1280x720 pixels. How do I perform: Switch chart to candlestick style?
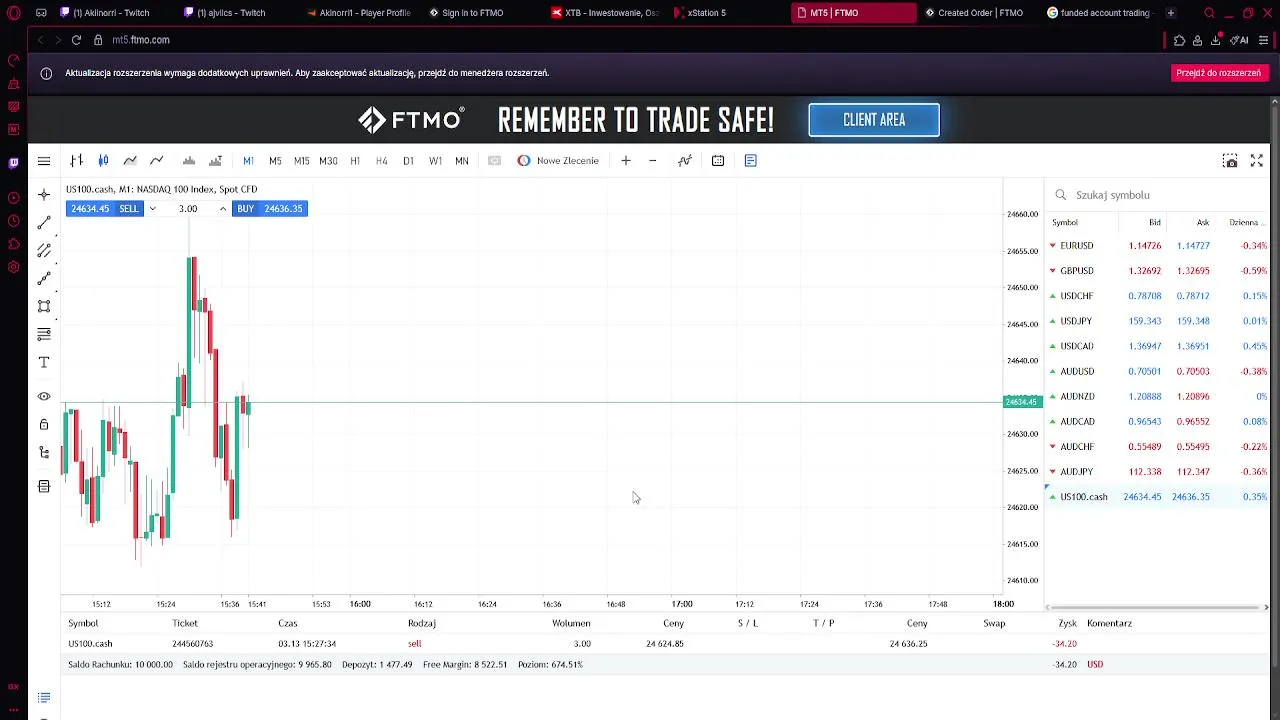coord(103,161)
